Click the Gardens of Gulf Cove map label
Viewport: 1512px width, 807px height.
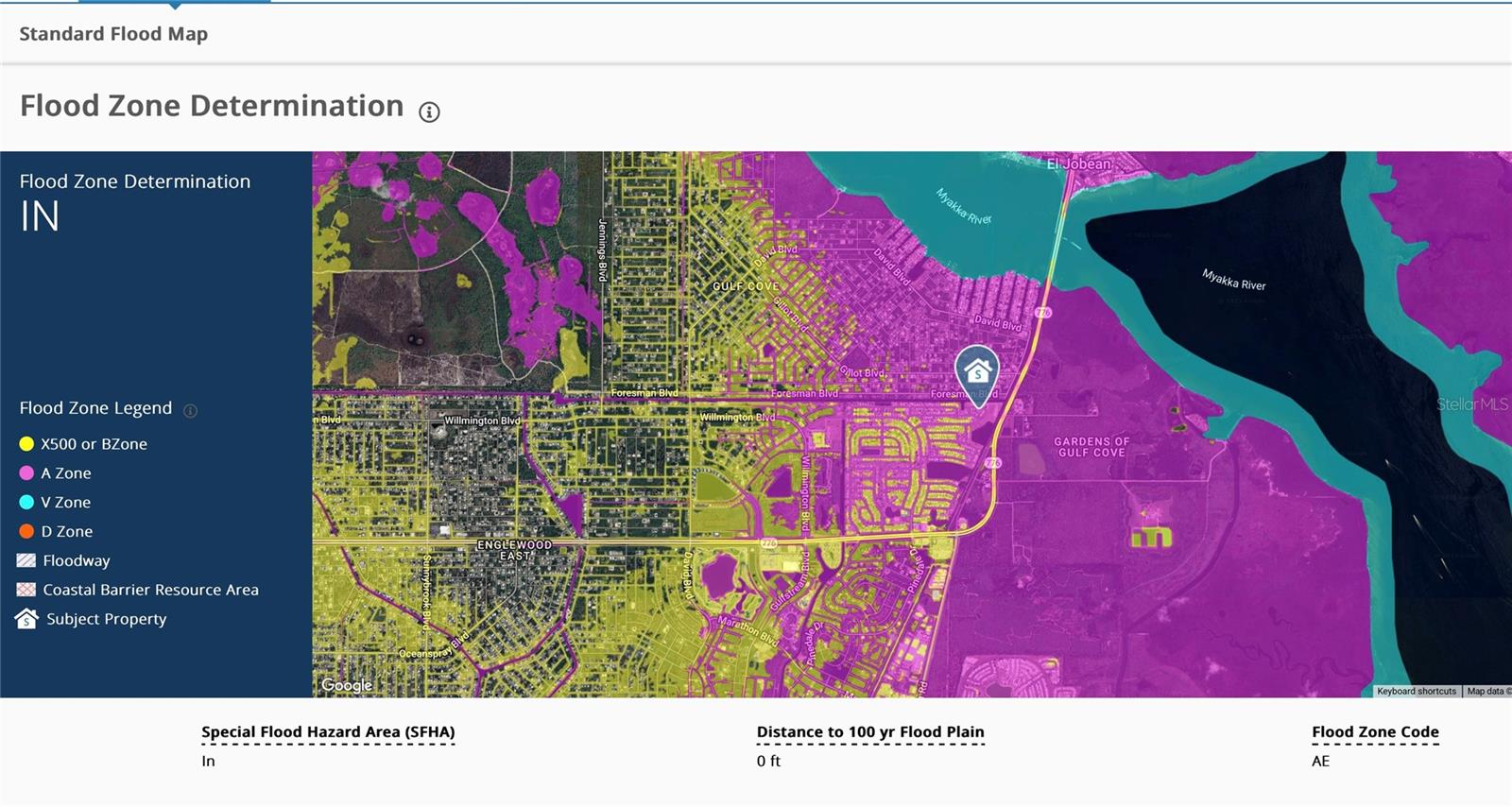(x=1091, y=447)
